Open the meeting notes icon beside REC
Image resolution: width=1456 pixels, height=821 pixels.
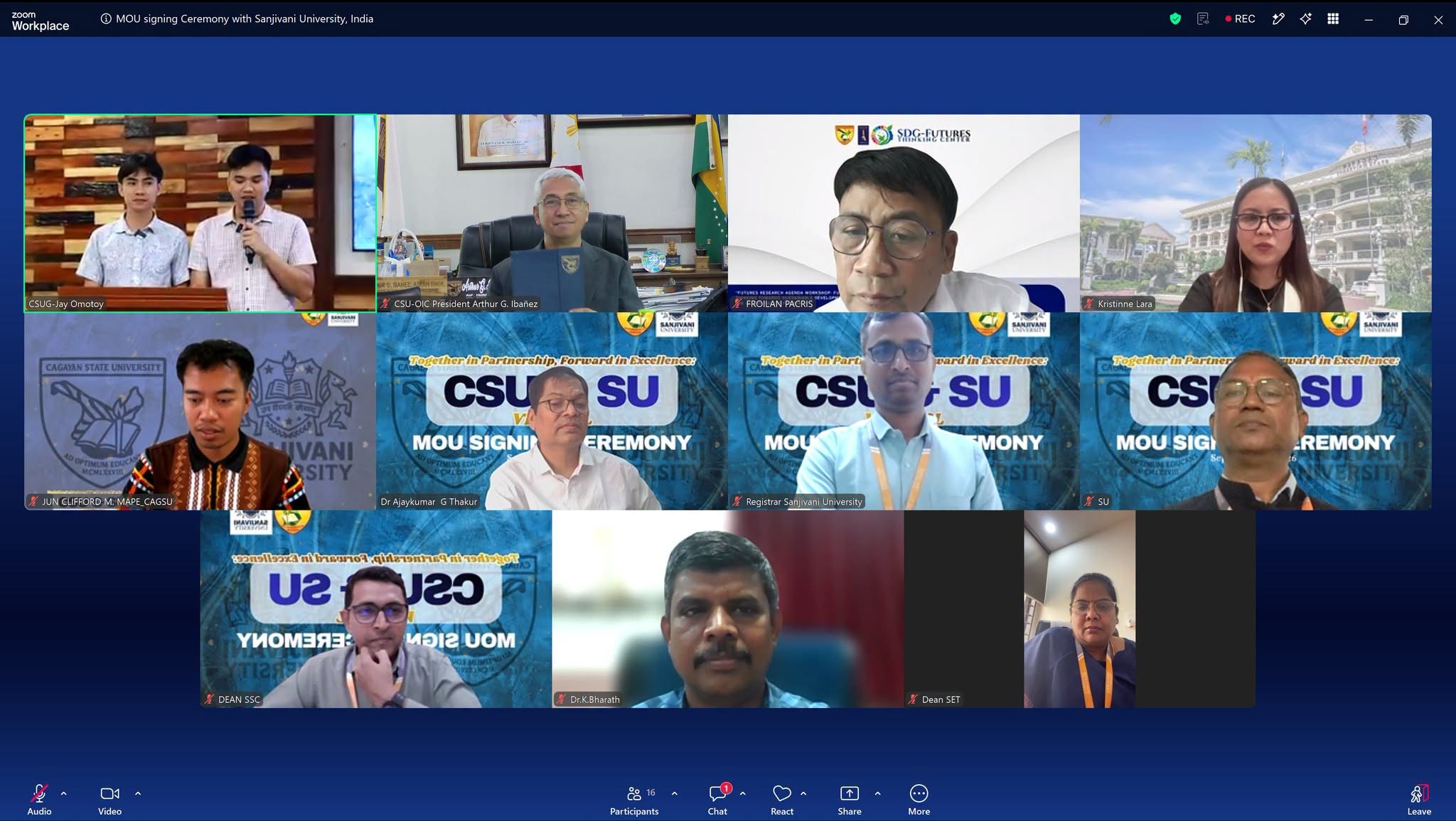pyautogui.click(x=1203, y=19)
